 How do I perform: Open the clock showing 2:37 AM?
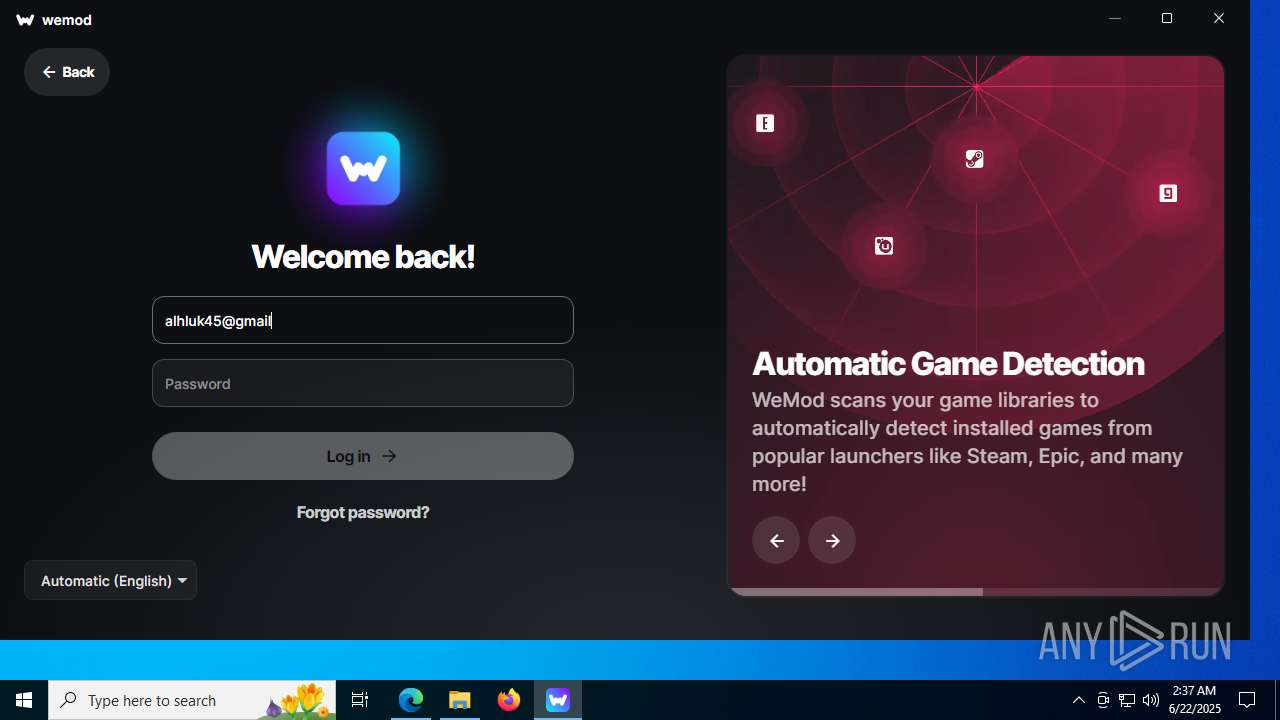(1194, 700)
